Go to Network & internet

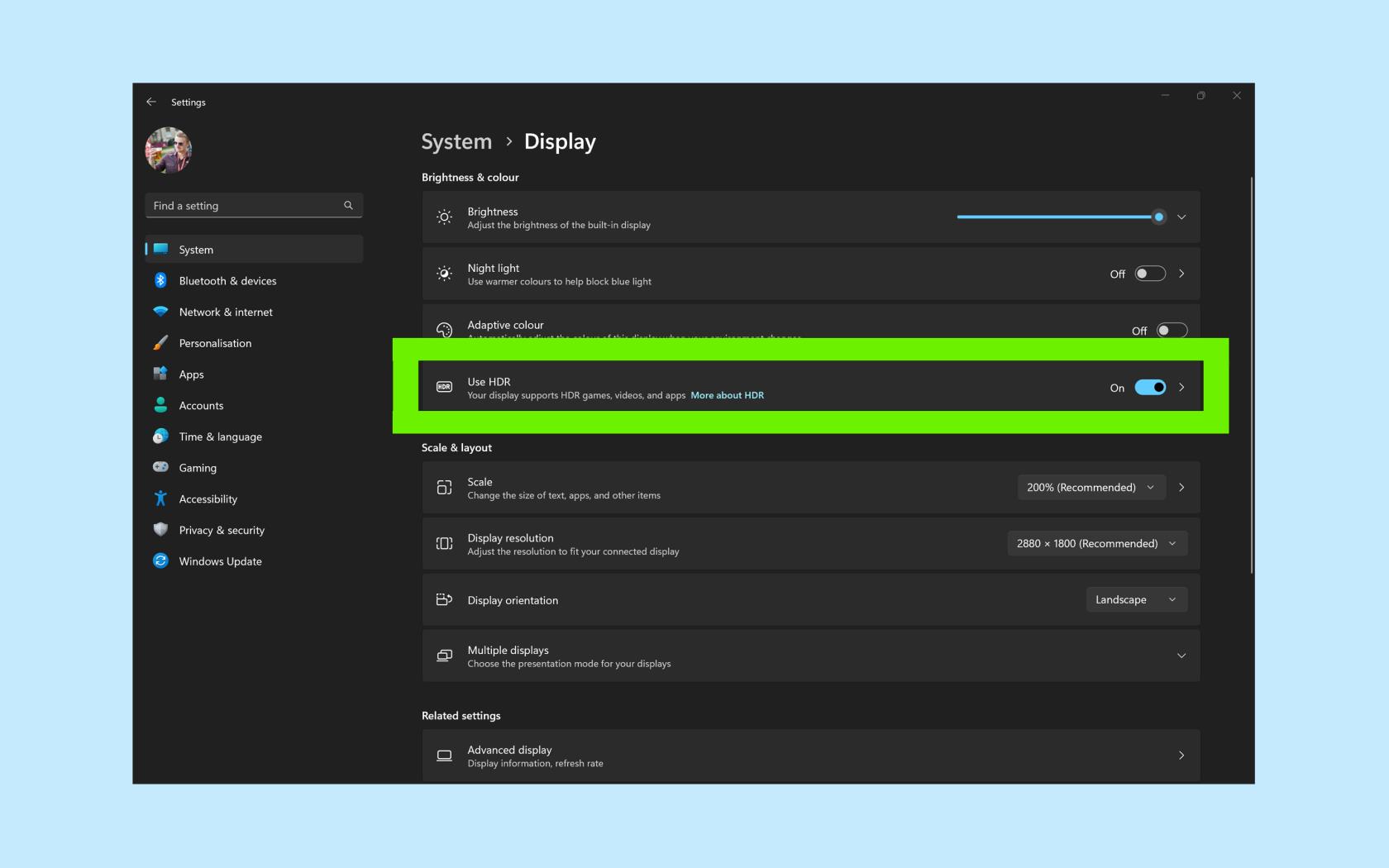[x=254, y=312]
